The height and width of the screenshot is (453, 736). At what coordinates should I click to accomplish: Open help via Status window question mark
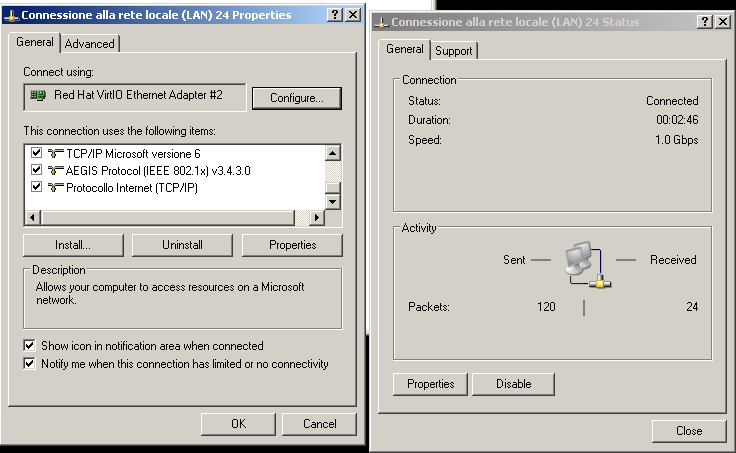tap(704, 22)
